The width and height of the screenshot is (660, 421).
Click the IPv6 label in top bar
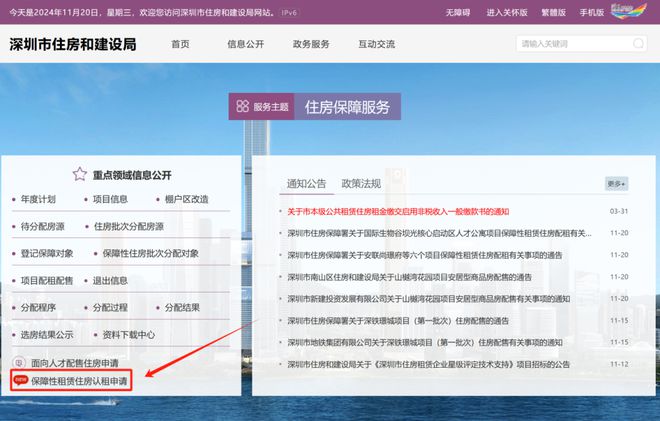289,13
